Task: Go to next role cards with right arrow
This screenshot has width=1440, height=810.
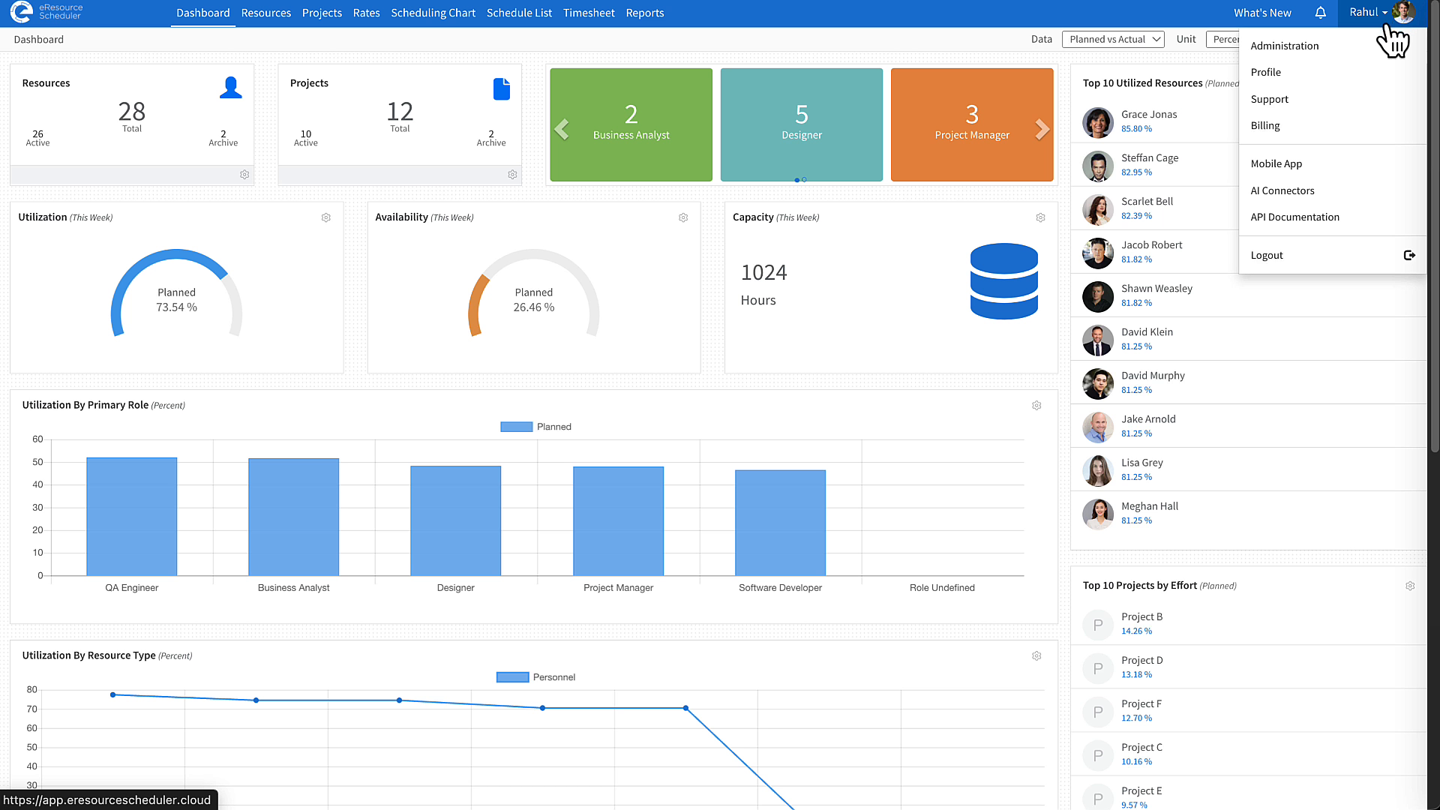Action: (1042, 129)
